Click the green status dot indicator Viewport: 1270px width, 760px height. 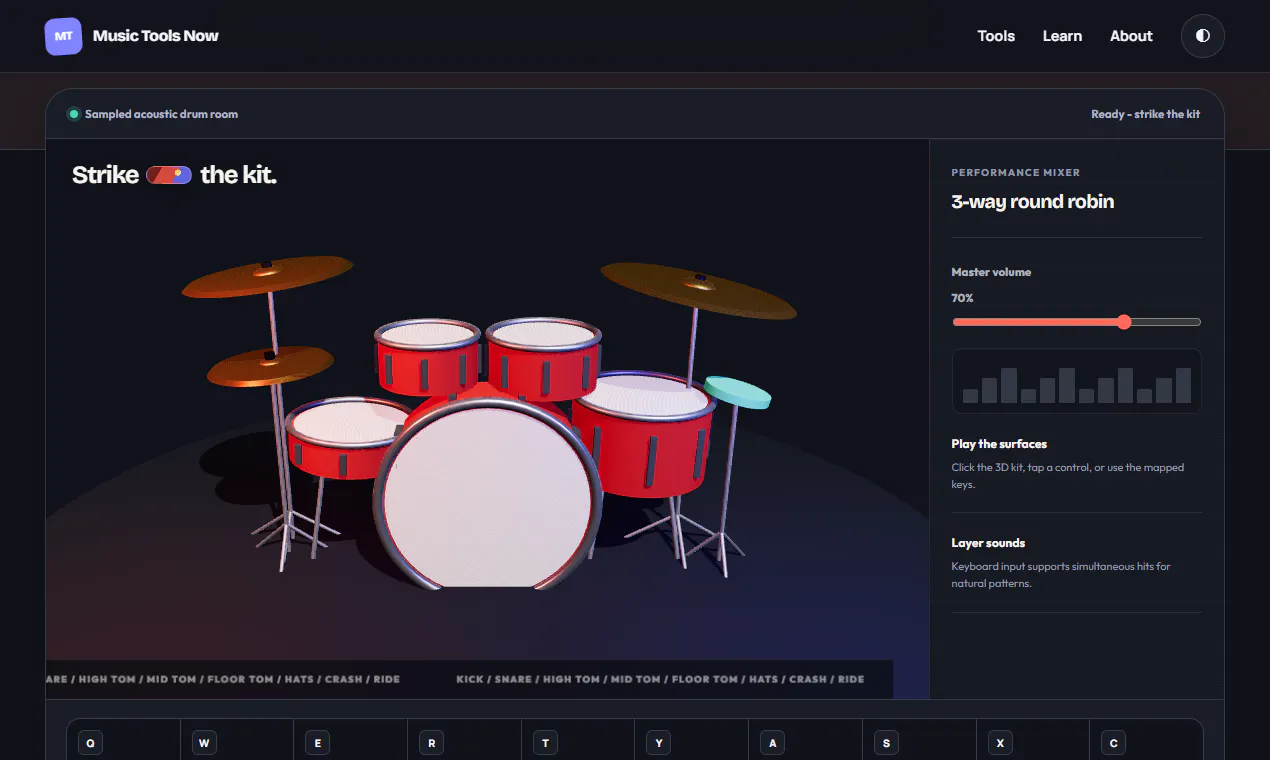tap(73, 114)
